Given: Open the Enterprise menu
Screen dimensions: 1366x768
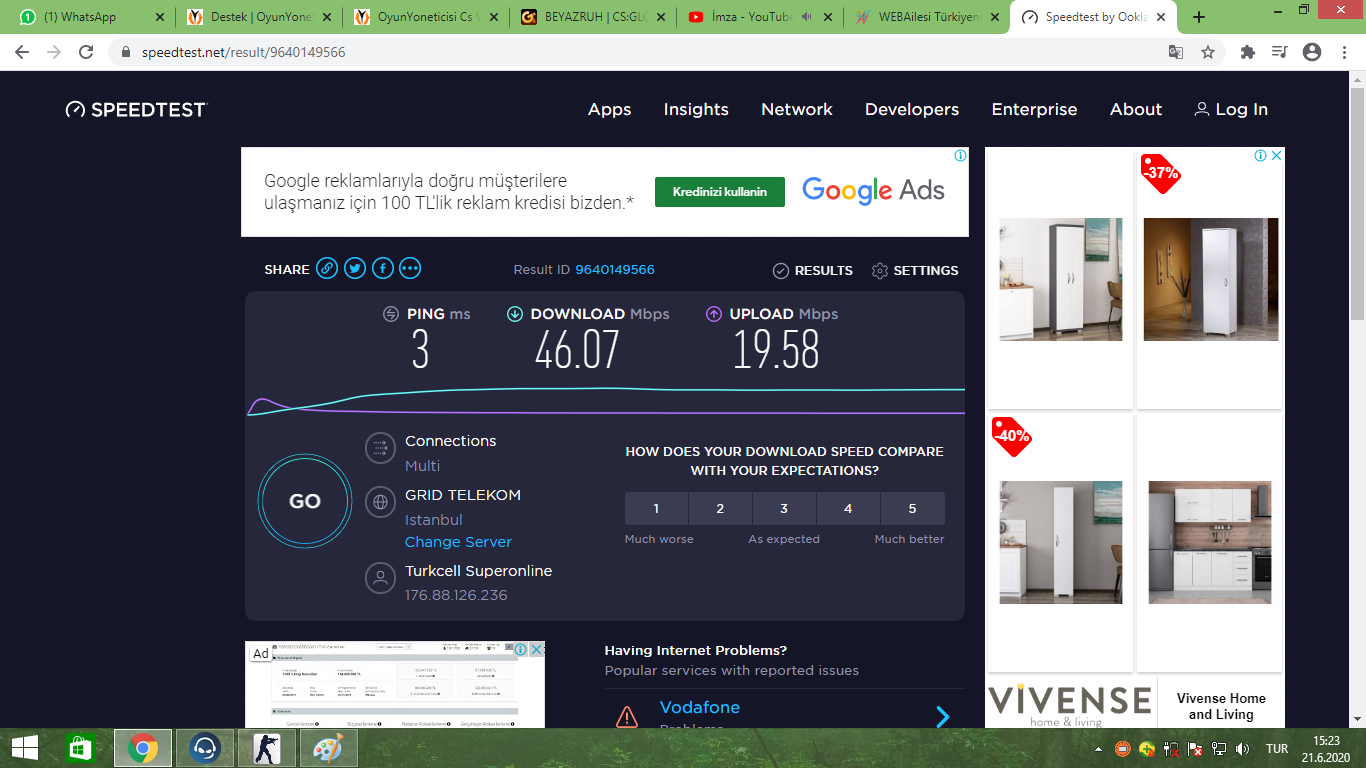Looking at the screenshot, I should 1034,110.
